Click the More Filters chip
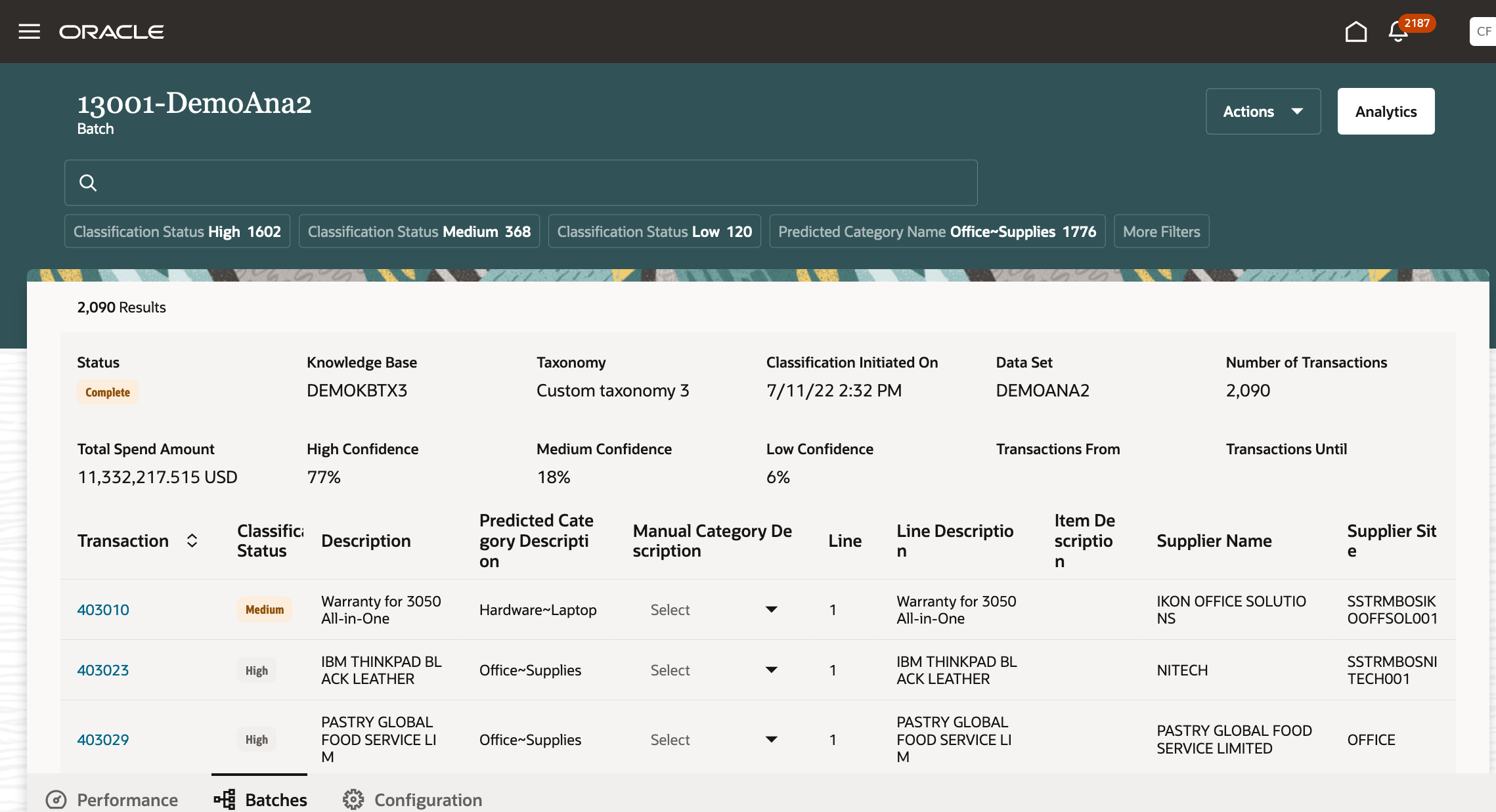1496x812 pixels. point(1161,232)
